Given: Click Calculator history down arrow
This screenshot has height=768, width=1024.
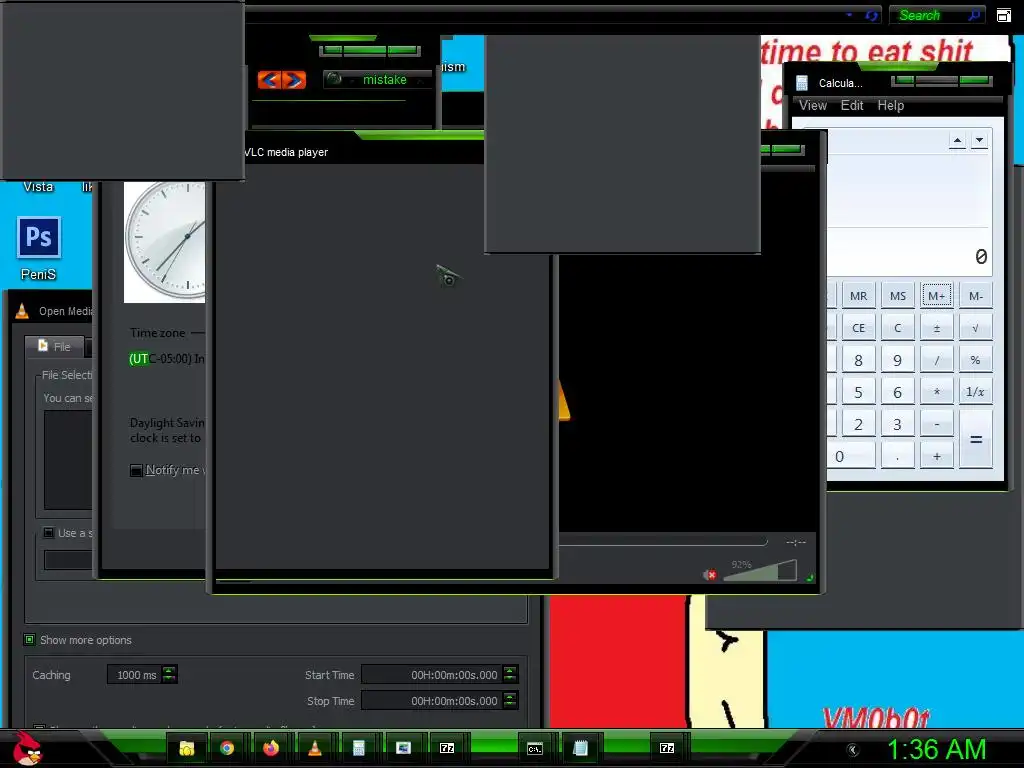Looking at the screenshot, I should tap(980, 140).
